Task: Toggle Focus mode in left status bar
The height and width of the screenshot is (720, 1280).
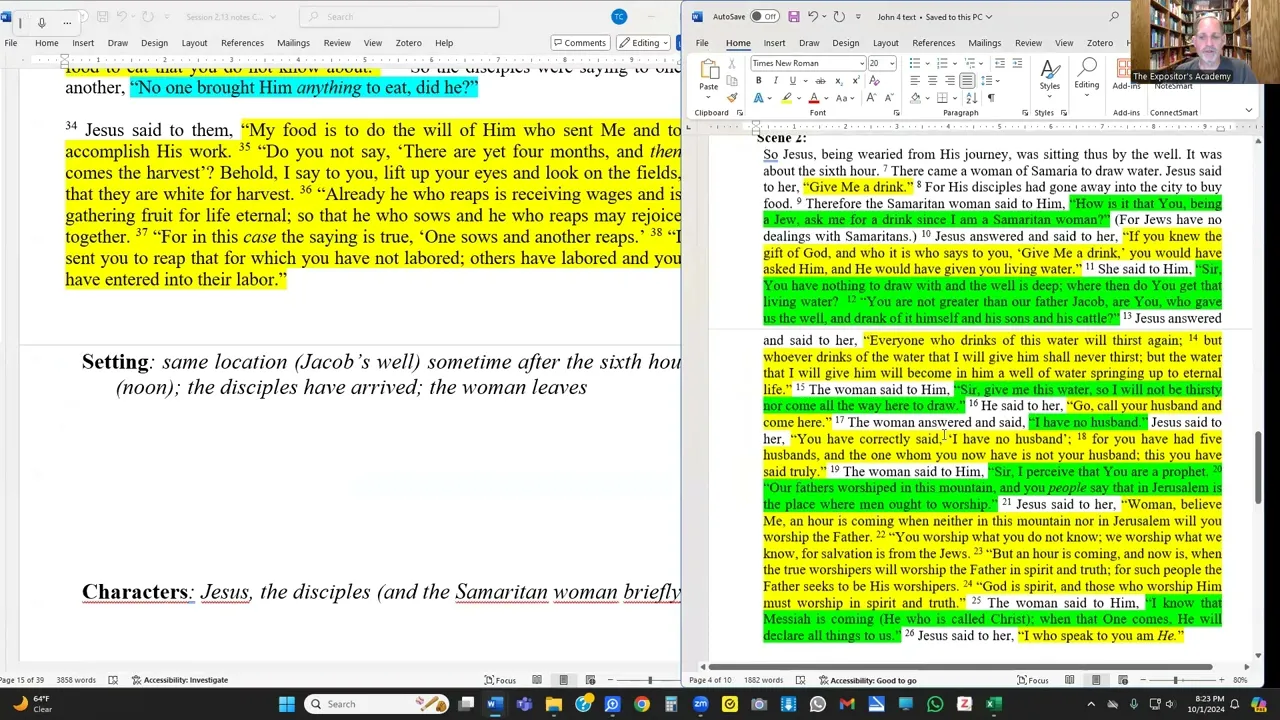Action: [x=500, y=680]
